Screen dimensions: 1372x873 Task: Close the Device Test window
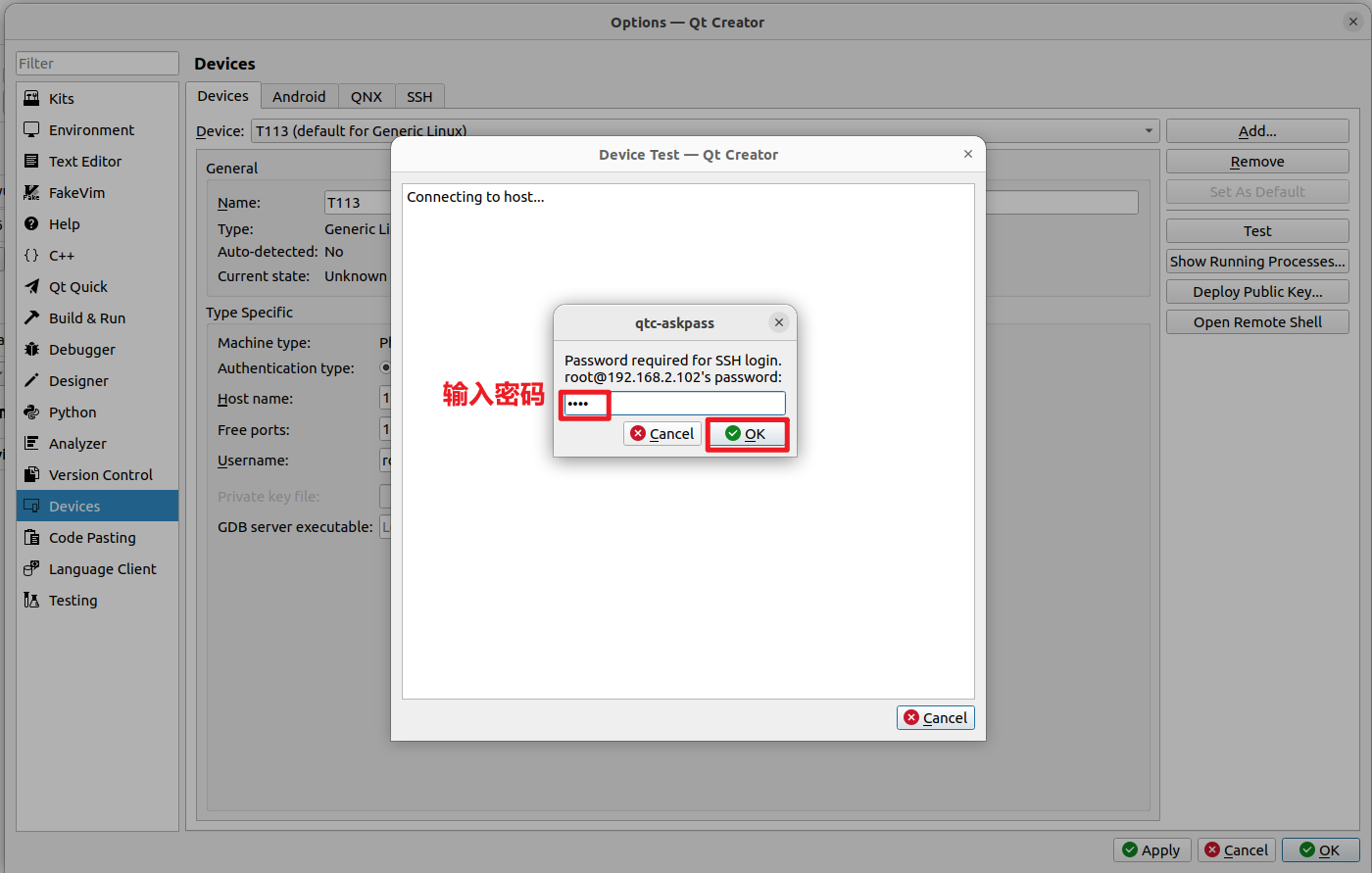968,154
